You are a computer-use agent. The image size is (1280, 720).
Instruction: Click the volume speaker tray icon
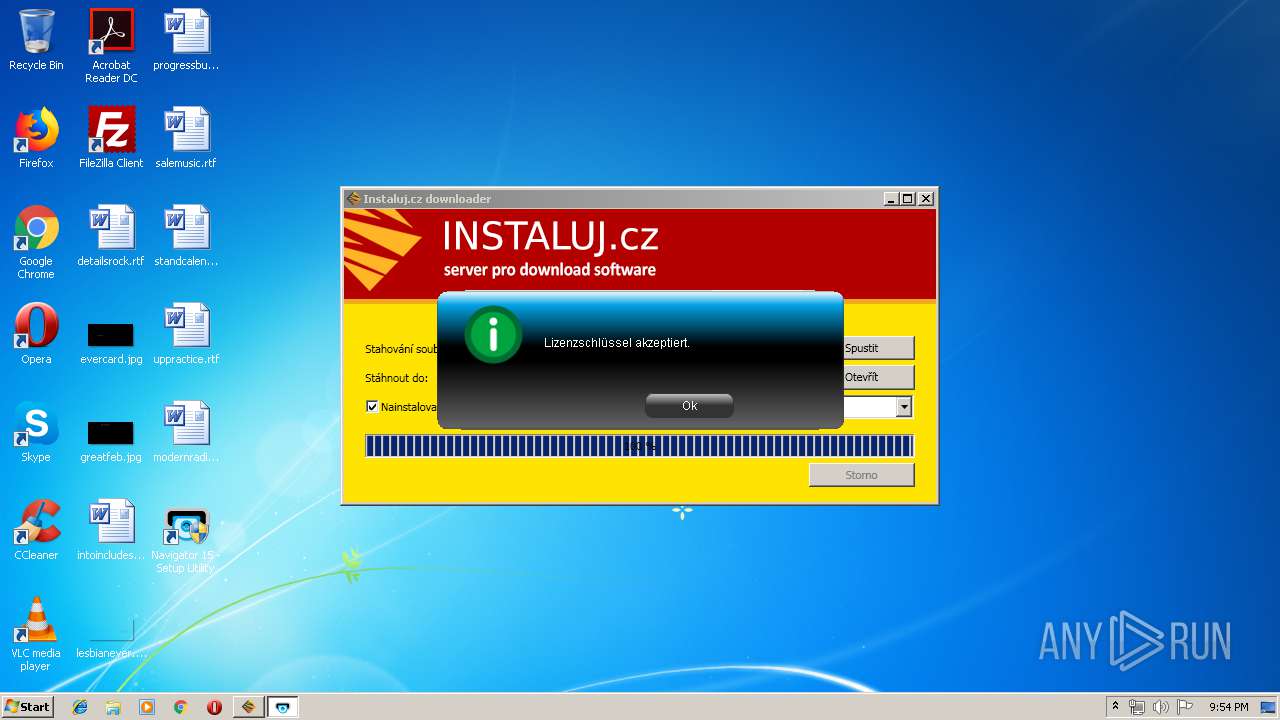coord(1160,707)
